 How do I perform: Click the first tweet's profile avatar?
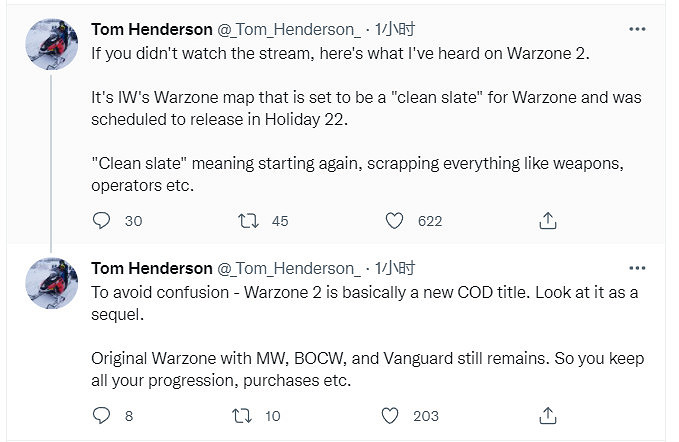point(50,43)
